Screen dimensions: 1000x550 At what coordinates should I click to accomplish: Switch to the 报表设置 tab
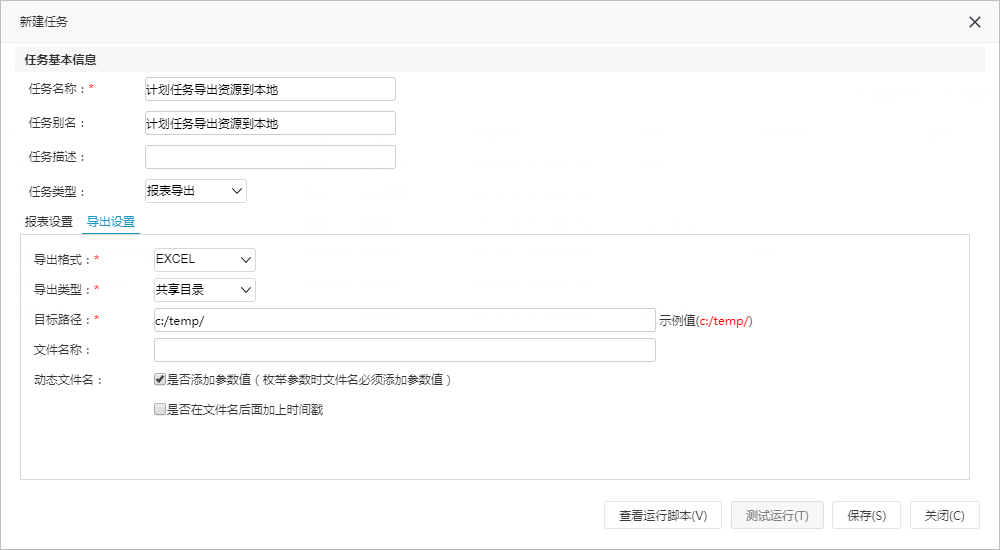coord(49,222)
